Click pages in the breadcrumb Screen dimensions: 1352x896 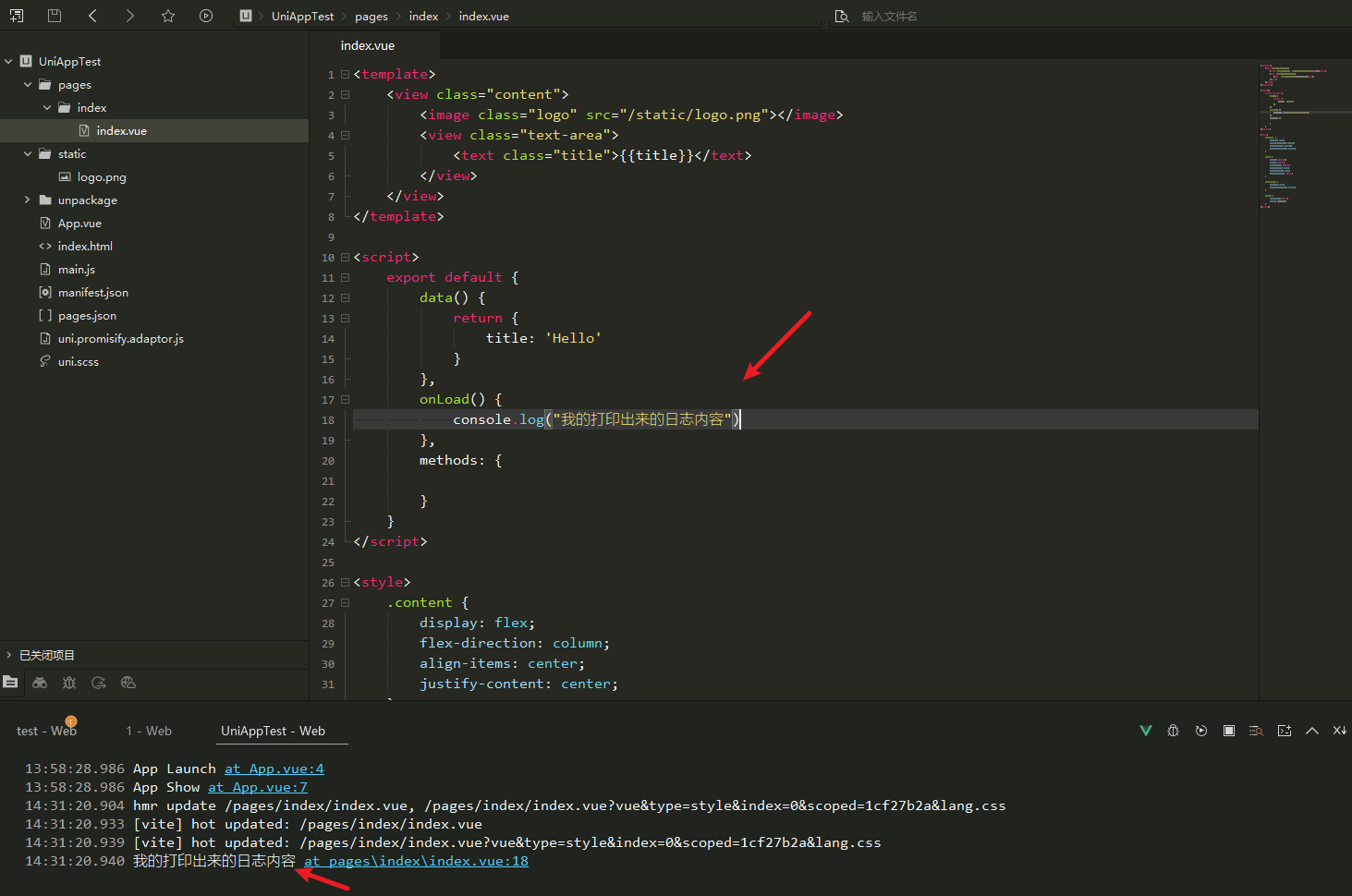coord(371,16)
